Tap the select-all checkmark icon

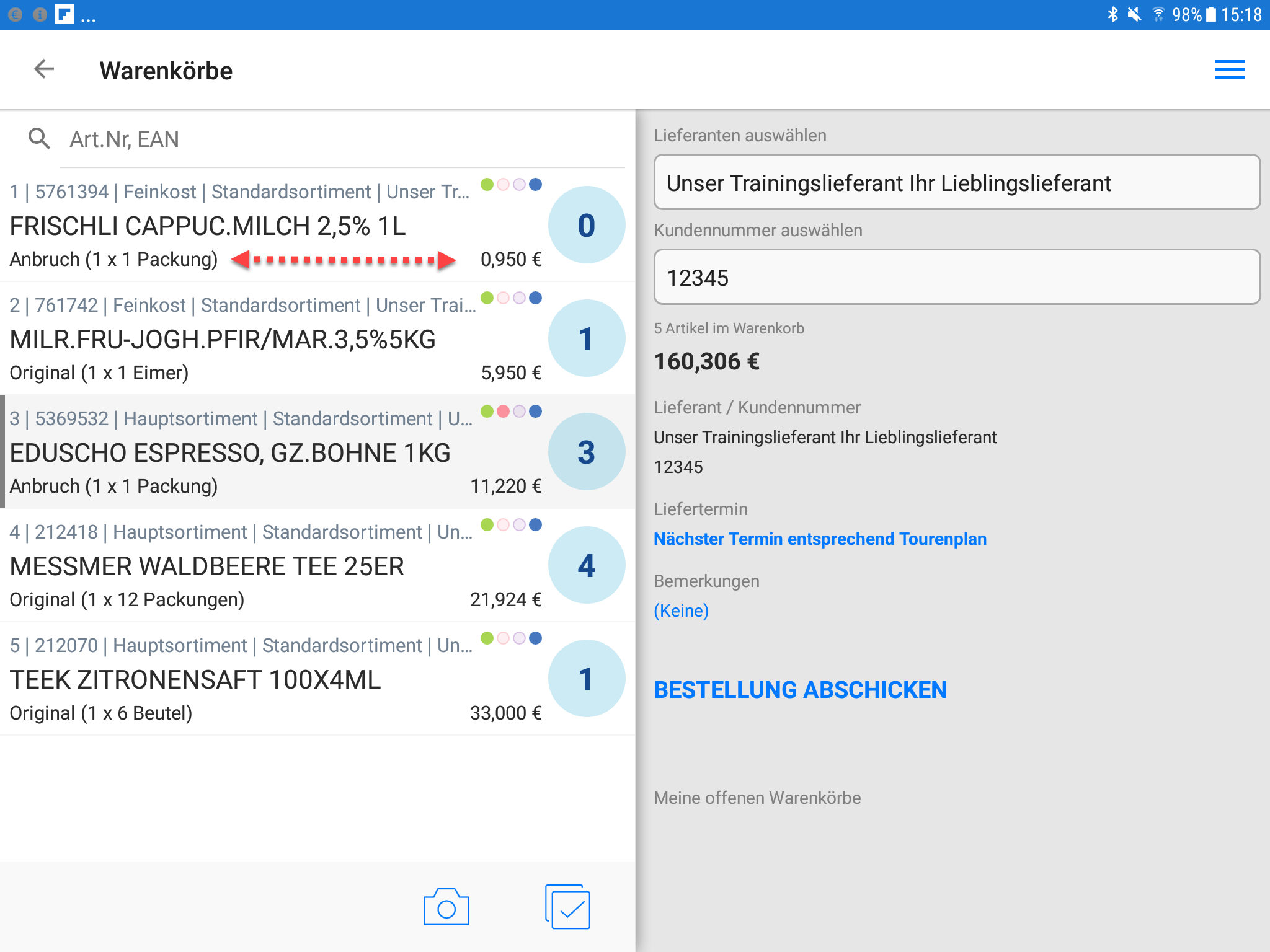567,907
